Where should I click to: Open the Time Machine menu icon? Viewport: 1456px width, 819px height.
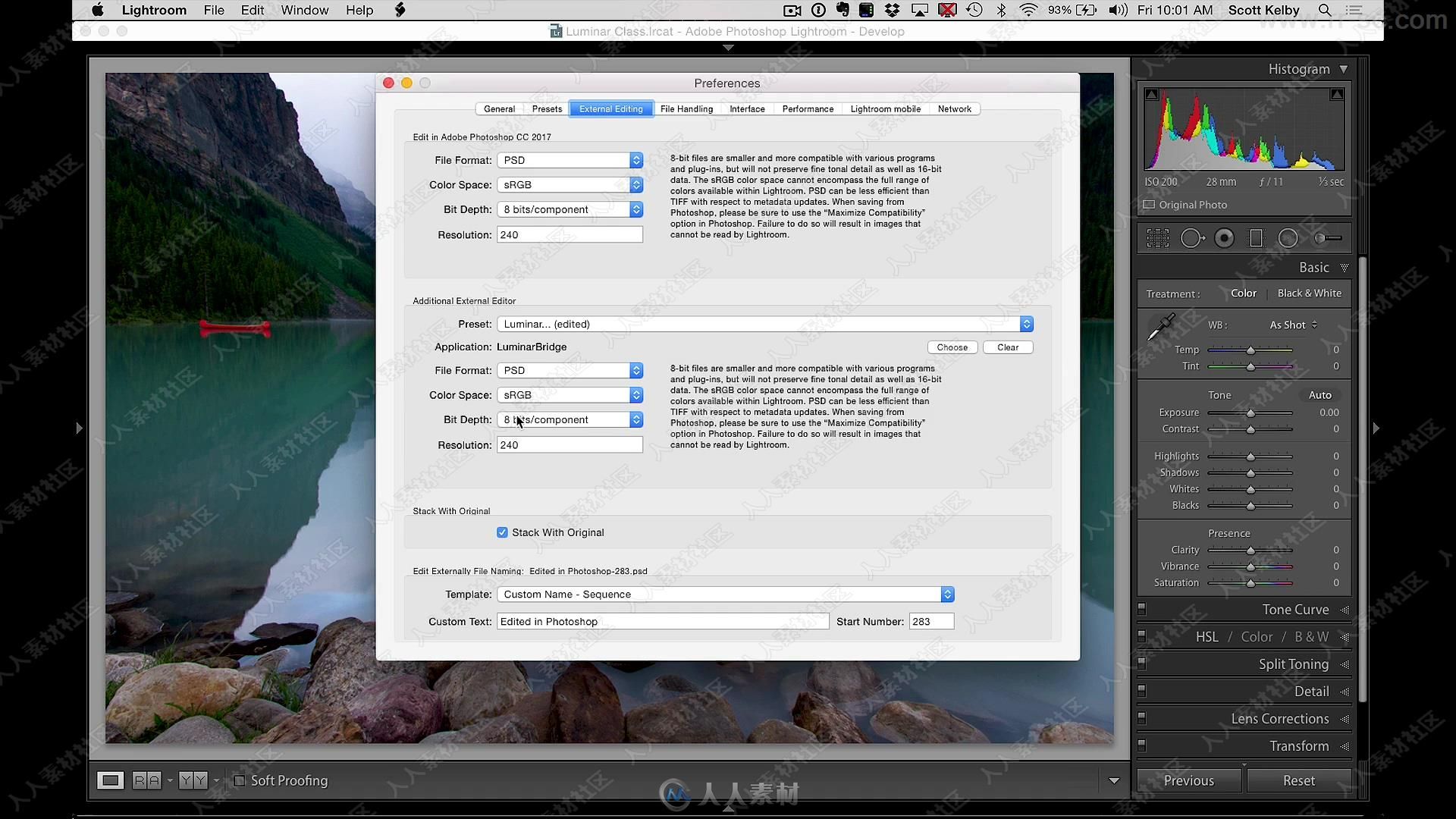coord(974,10)
